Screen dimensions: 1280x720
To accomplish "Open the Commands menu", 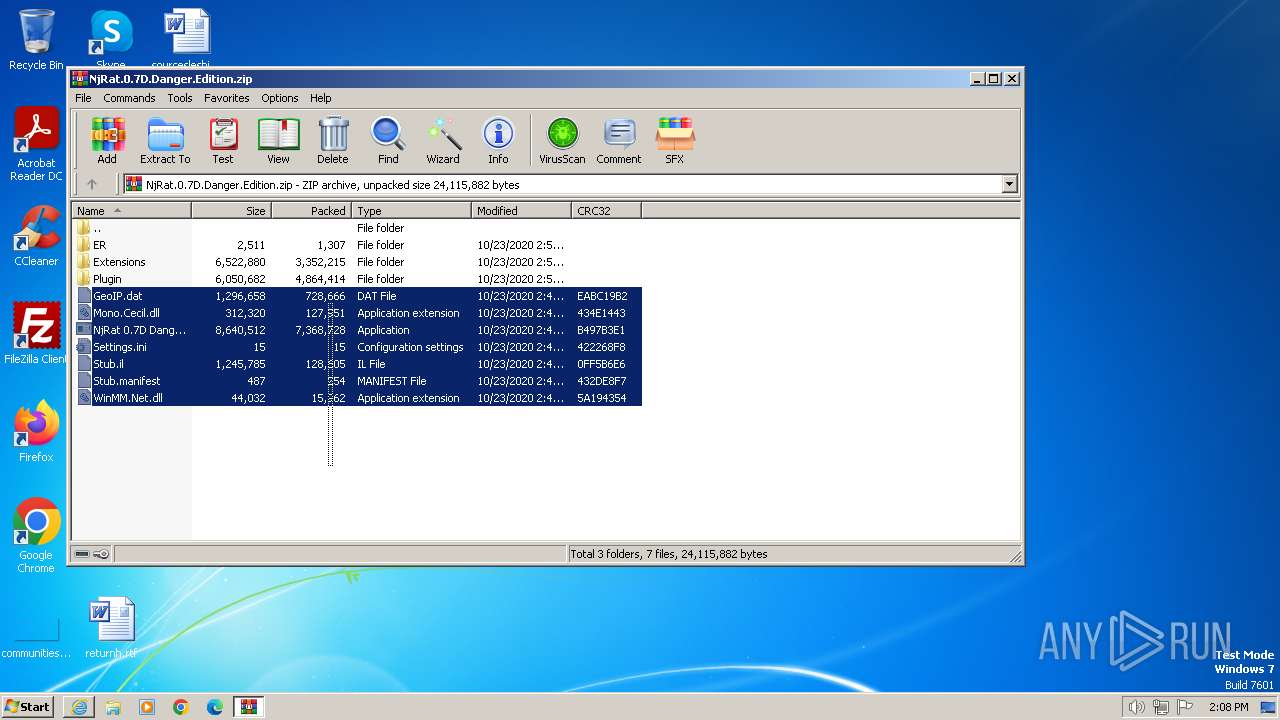I will (129, 98).
